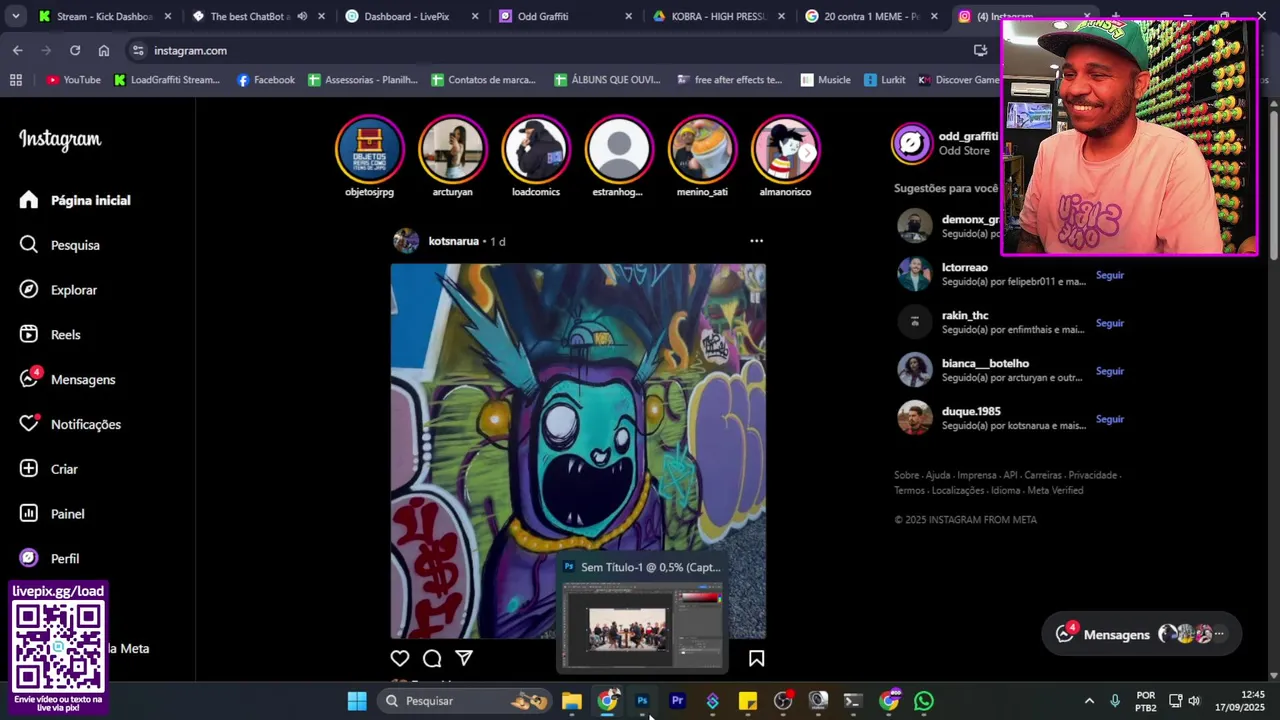Open Meta Verified footer link
This screenshot has height=720, width=1280.
point(1055,490)
